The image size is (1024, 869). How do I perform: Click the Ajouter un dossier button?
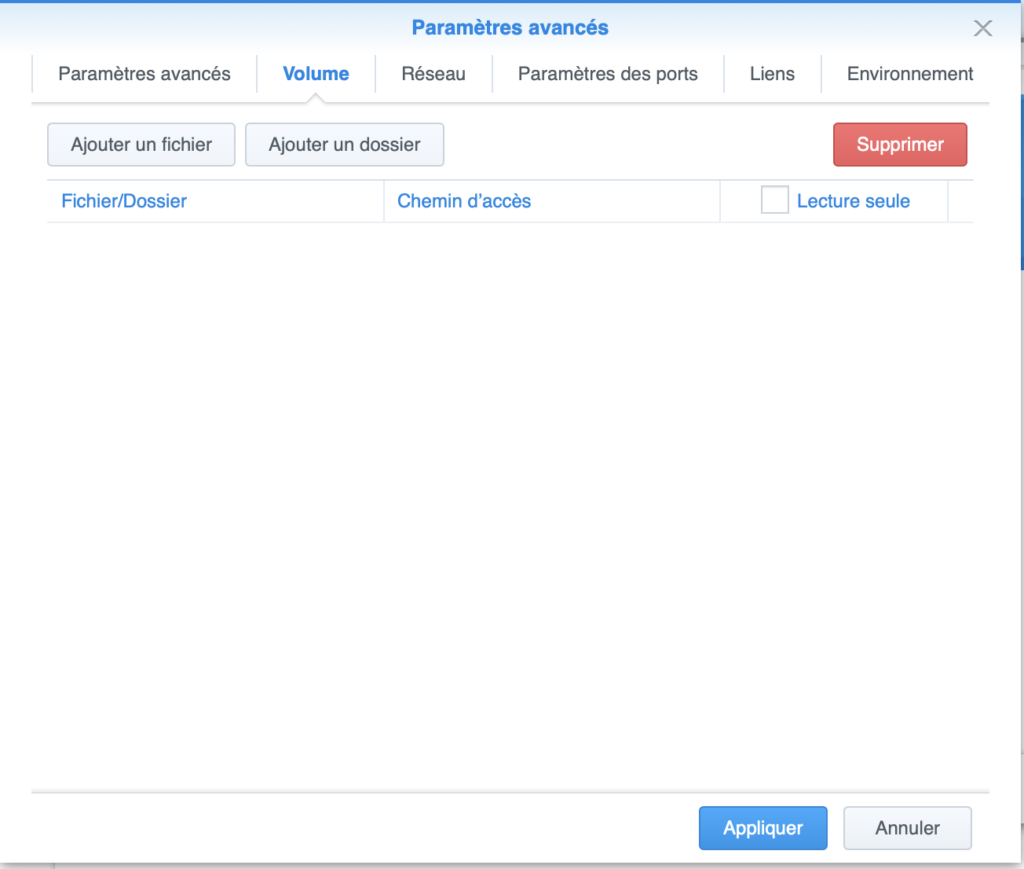(x=344, y=144)
